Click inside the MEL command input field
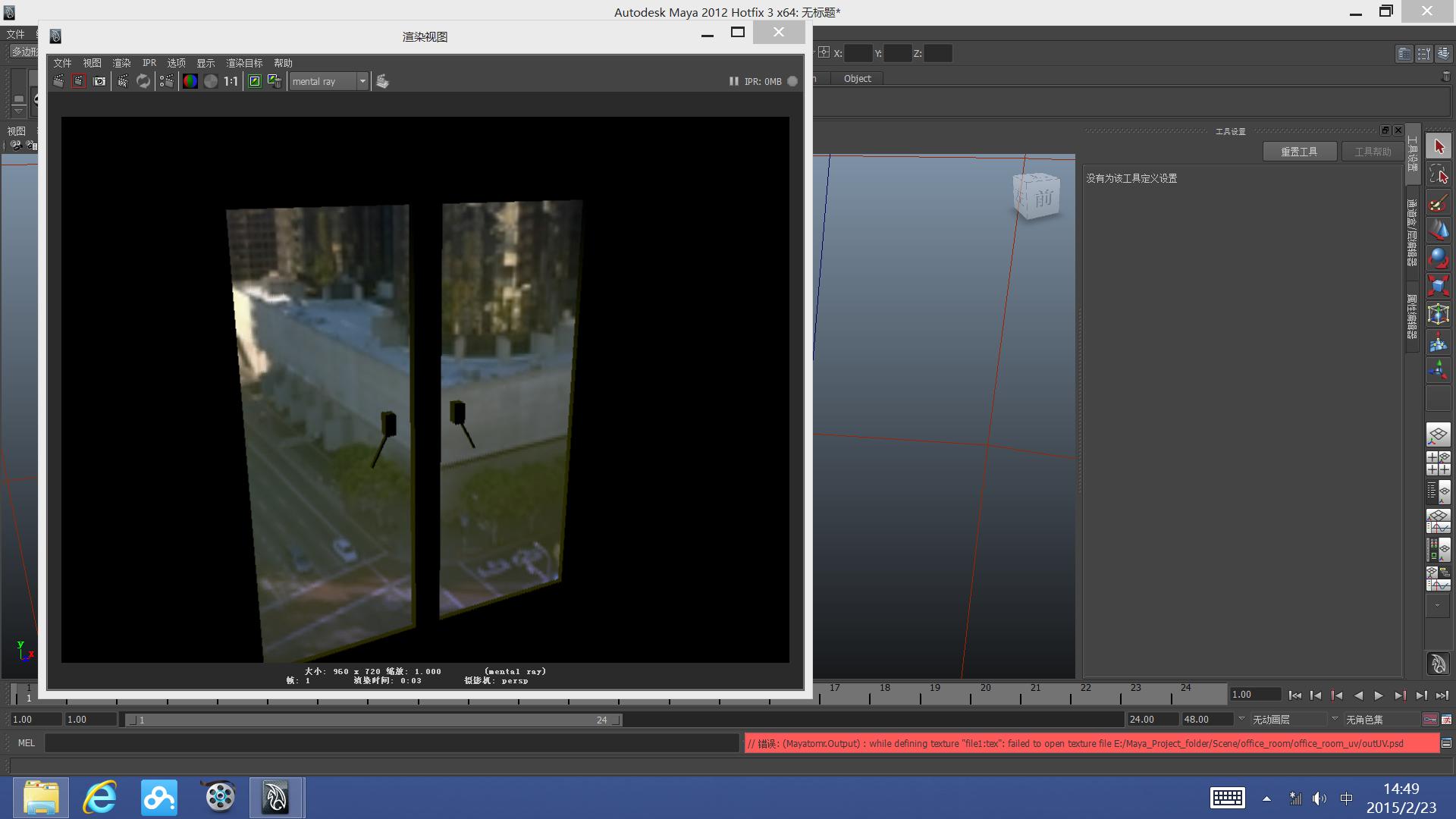The image size is (1456, 819). [x=379, y=743]
